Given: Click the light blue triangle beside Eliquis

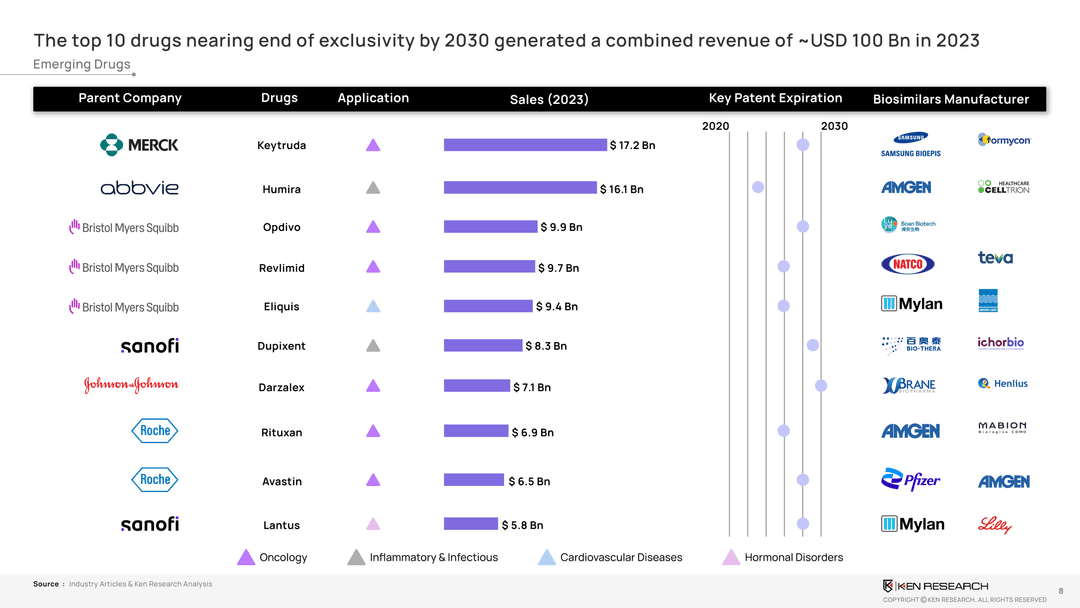Looking at the screenshot, I should tap(373, 307).
